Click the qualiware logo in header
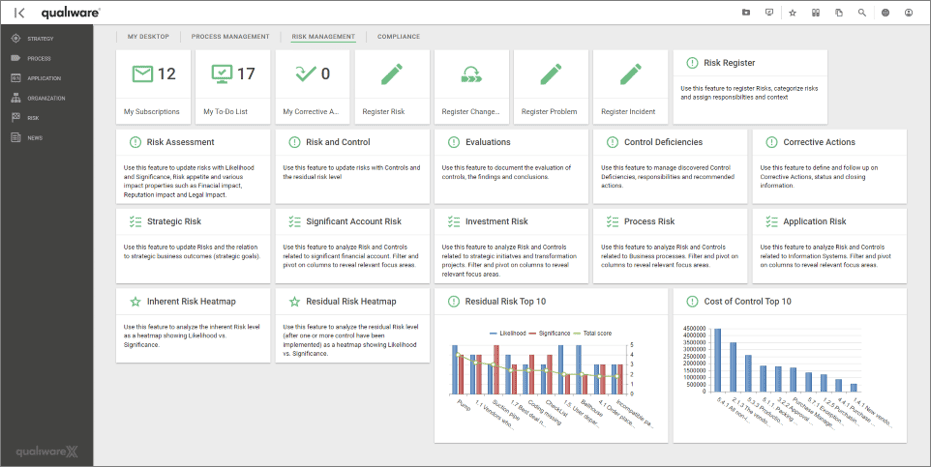 tap(71, 13)
